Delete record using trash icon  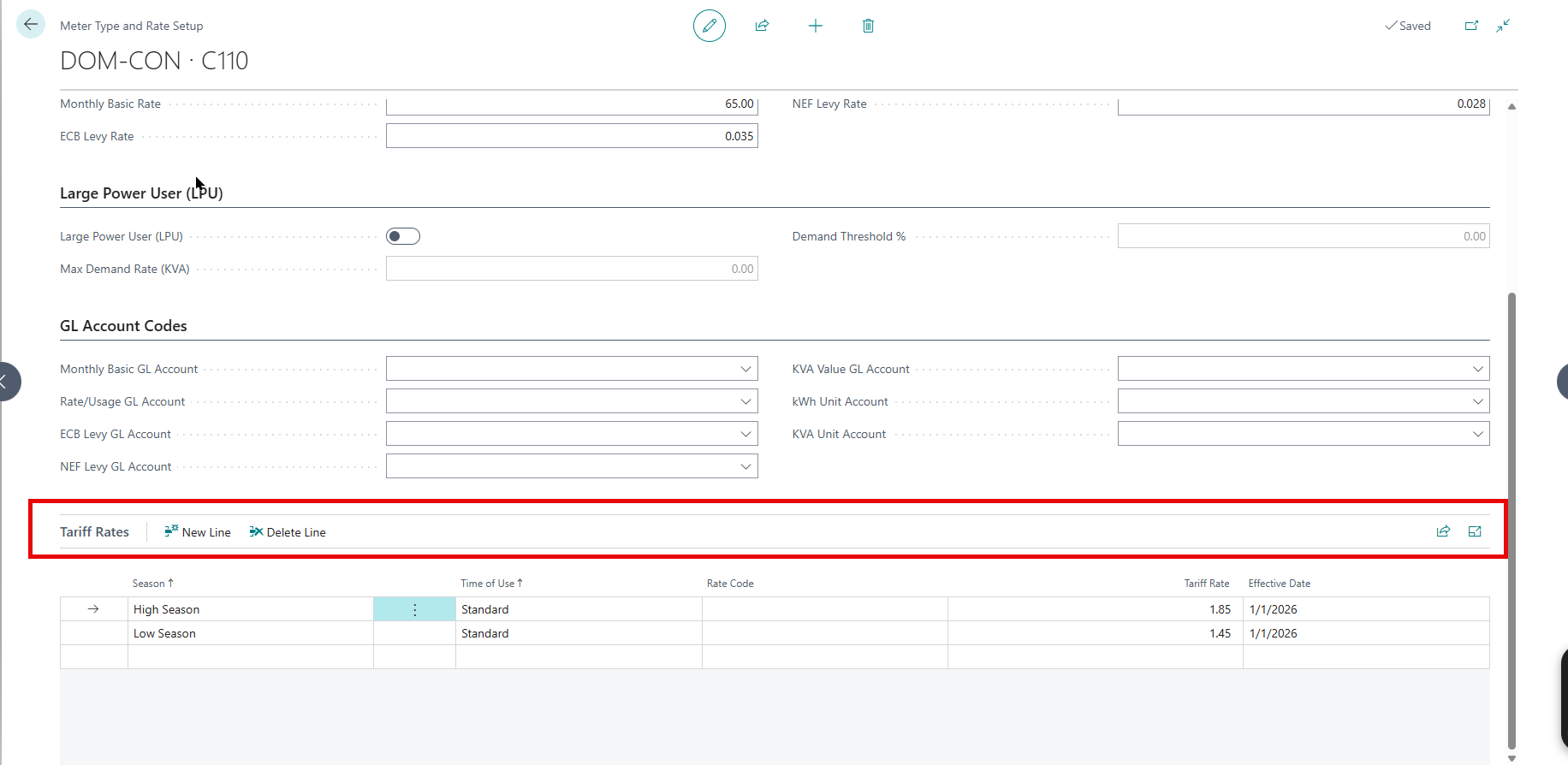pyautogui.click(x=868, y=26)
